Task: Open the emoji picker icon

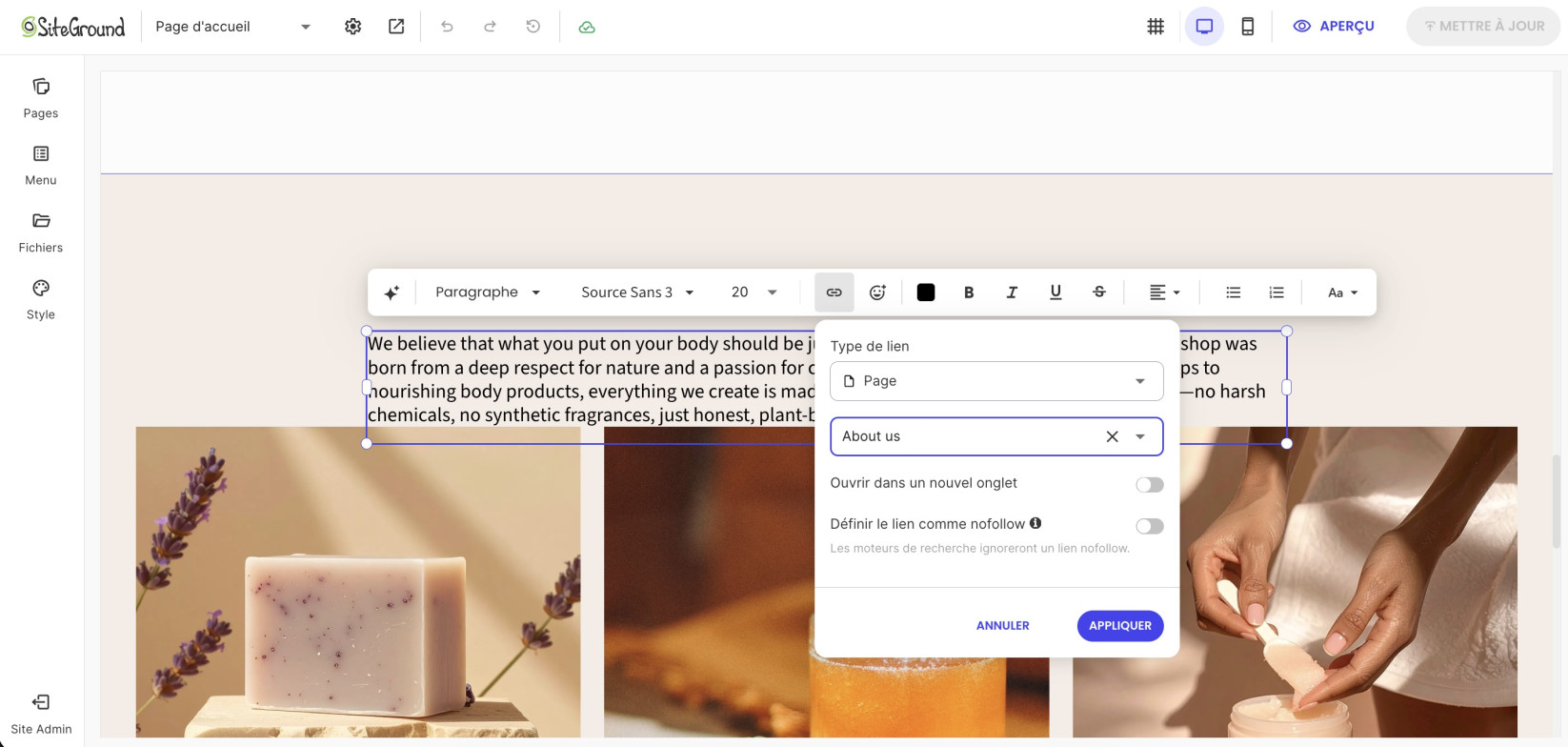Action: point(877,293)
